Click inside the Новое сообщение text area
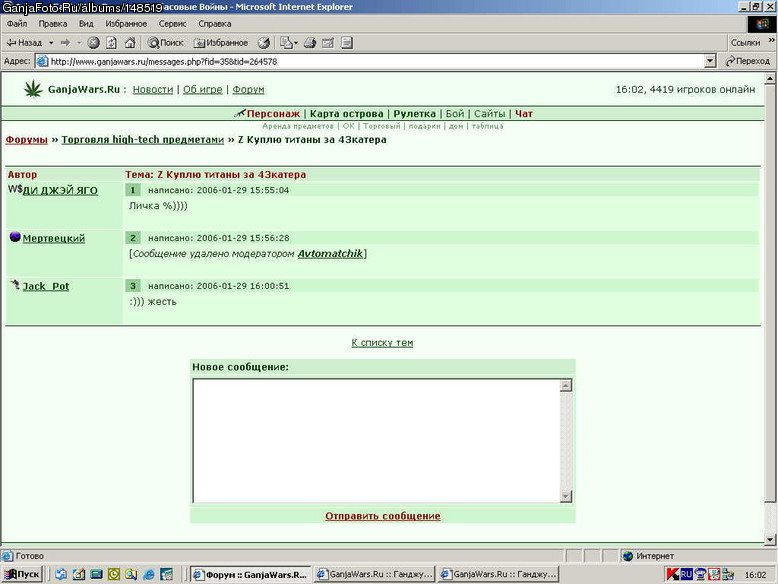Image resolution: width=778 pixels, height=584 pixels. 376,441
